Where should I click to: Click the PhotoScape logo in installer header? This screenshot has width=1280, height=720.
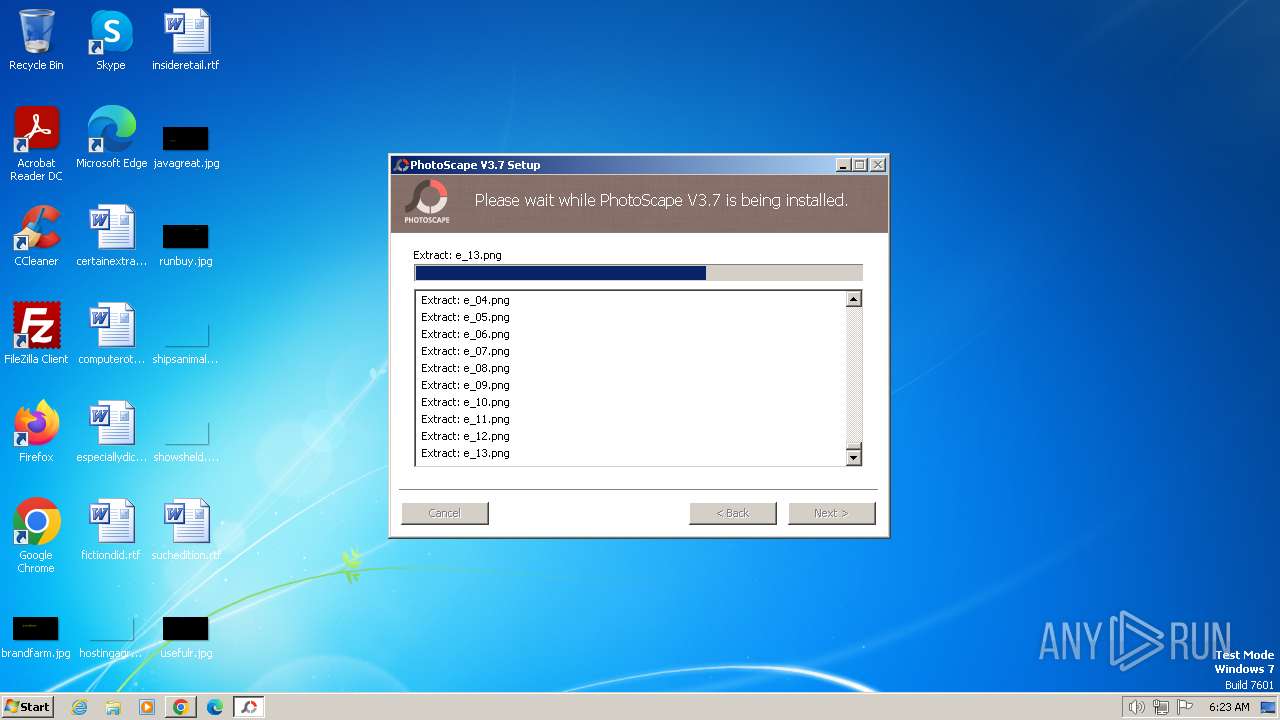[x=427, y=201]
